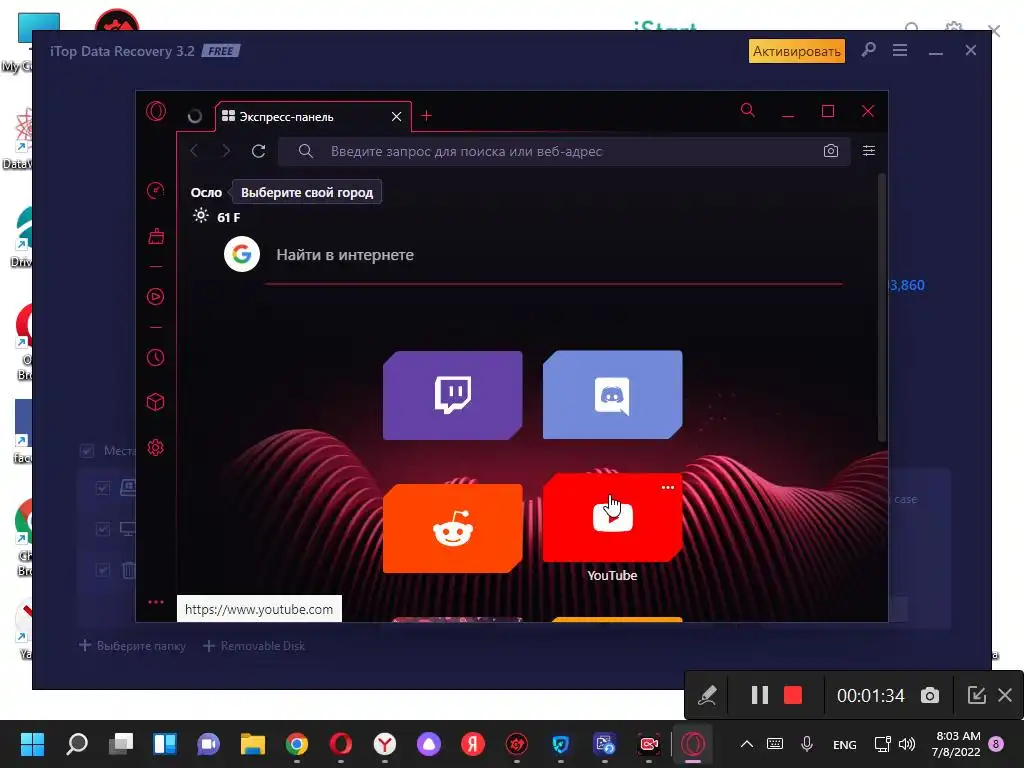Toggle the Места checkbox in iTop window
The image size is (1024, 768).
pyautogui.click(x=86, y=451)
